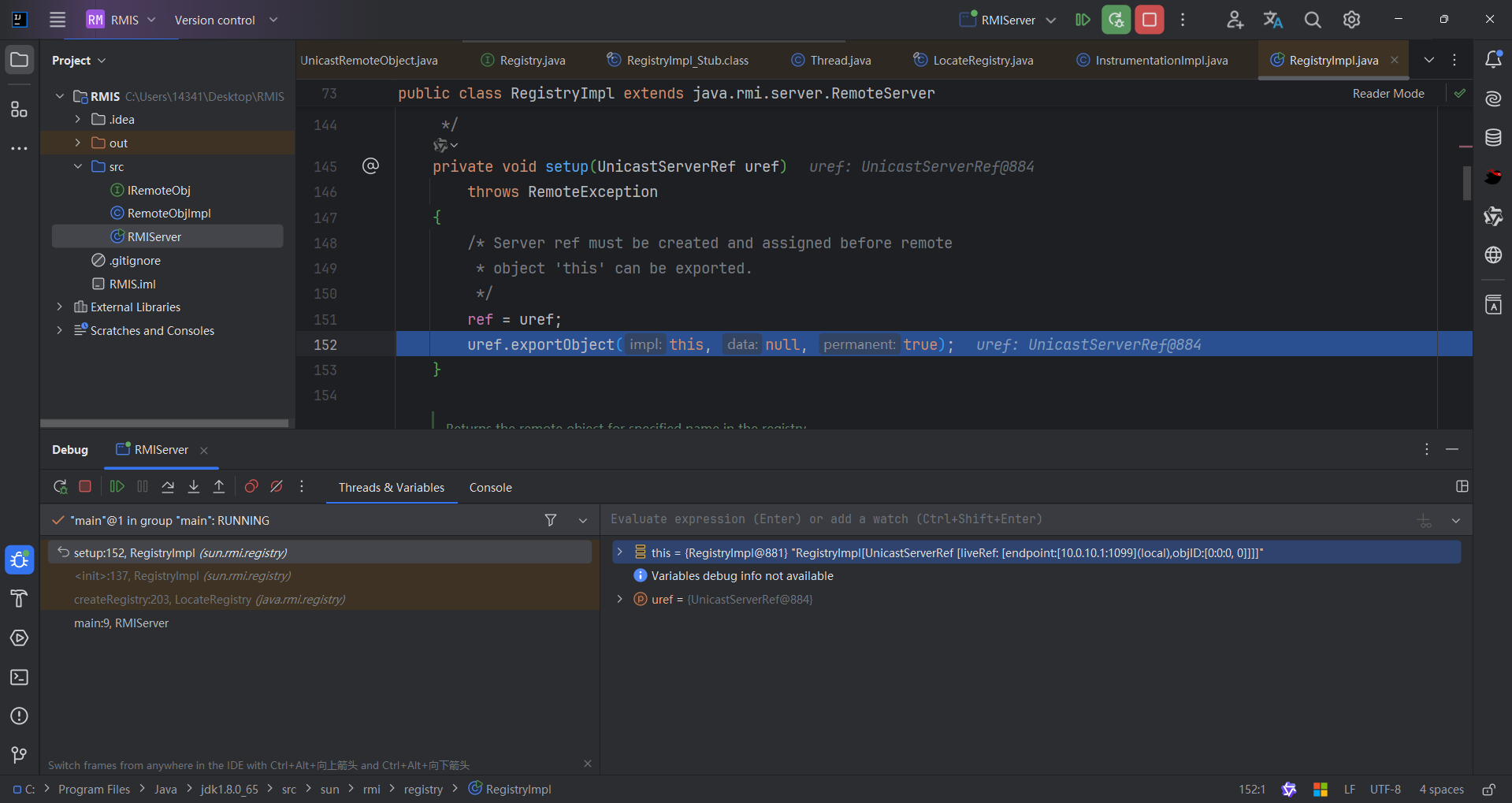This screenshot has width=1512, height=803.
Task: Toggle the threads filter icon
Action: pyautogui.click(x=551, y=520)
